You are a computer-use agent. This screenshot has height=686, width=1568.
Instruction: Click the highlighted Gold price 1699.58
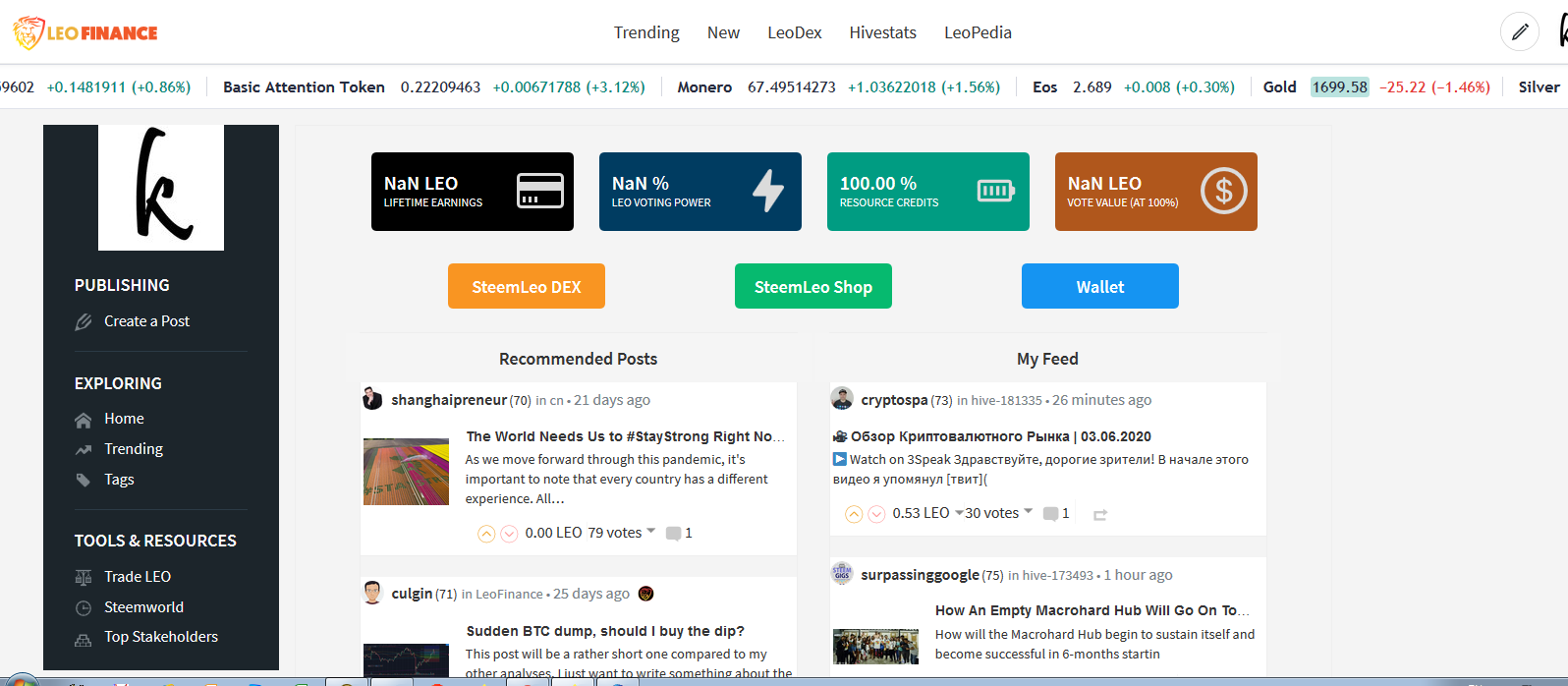click(x=1340, y=86)
